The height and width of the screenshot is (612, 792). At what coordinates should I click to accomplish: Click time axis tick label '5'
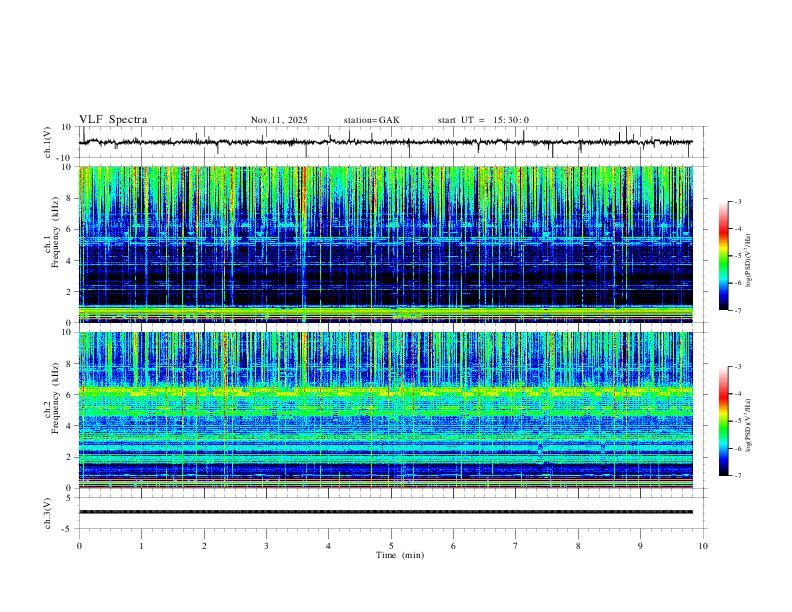coord(391,546)
